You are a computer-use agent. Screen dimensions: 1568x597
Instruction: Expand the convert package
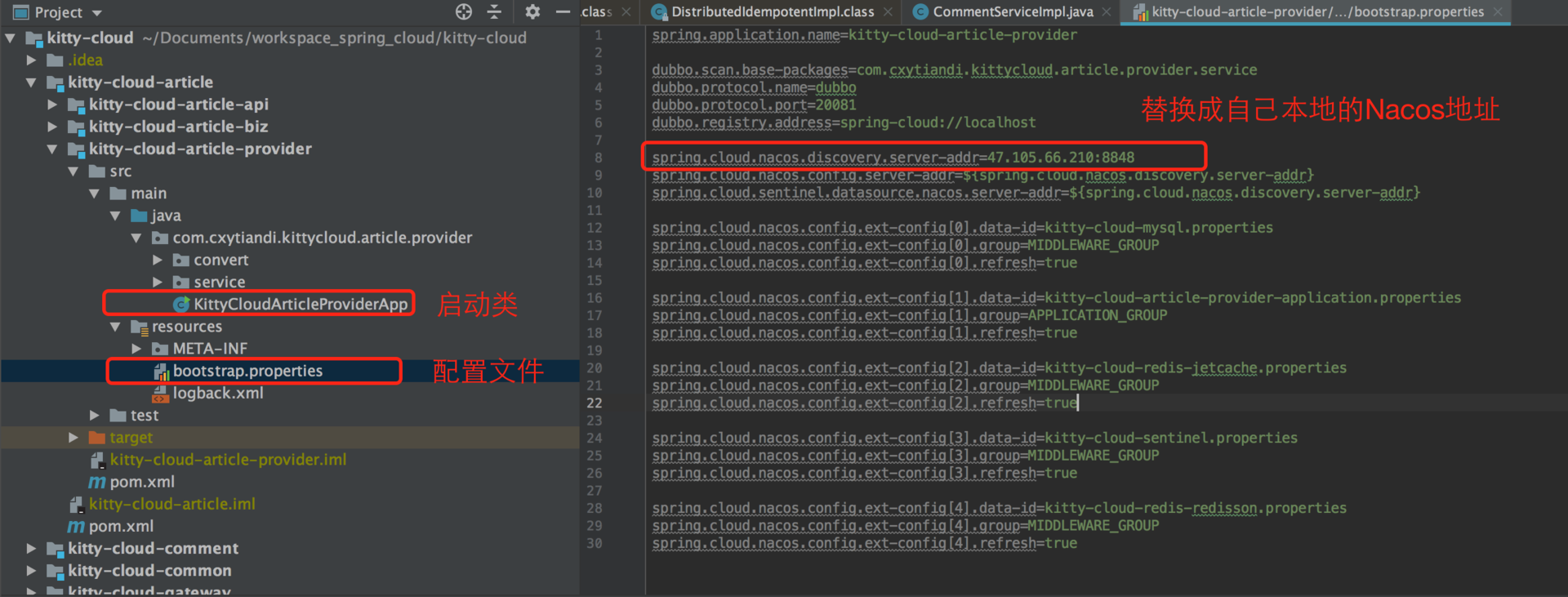158,261
